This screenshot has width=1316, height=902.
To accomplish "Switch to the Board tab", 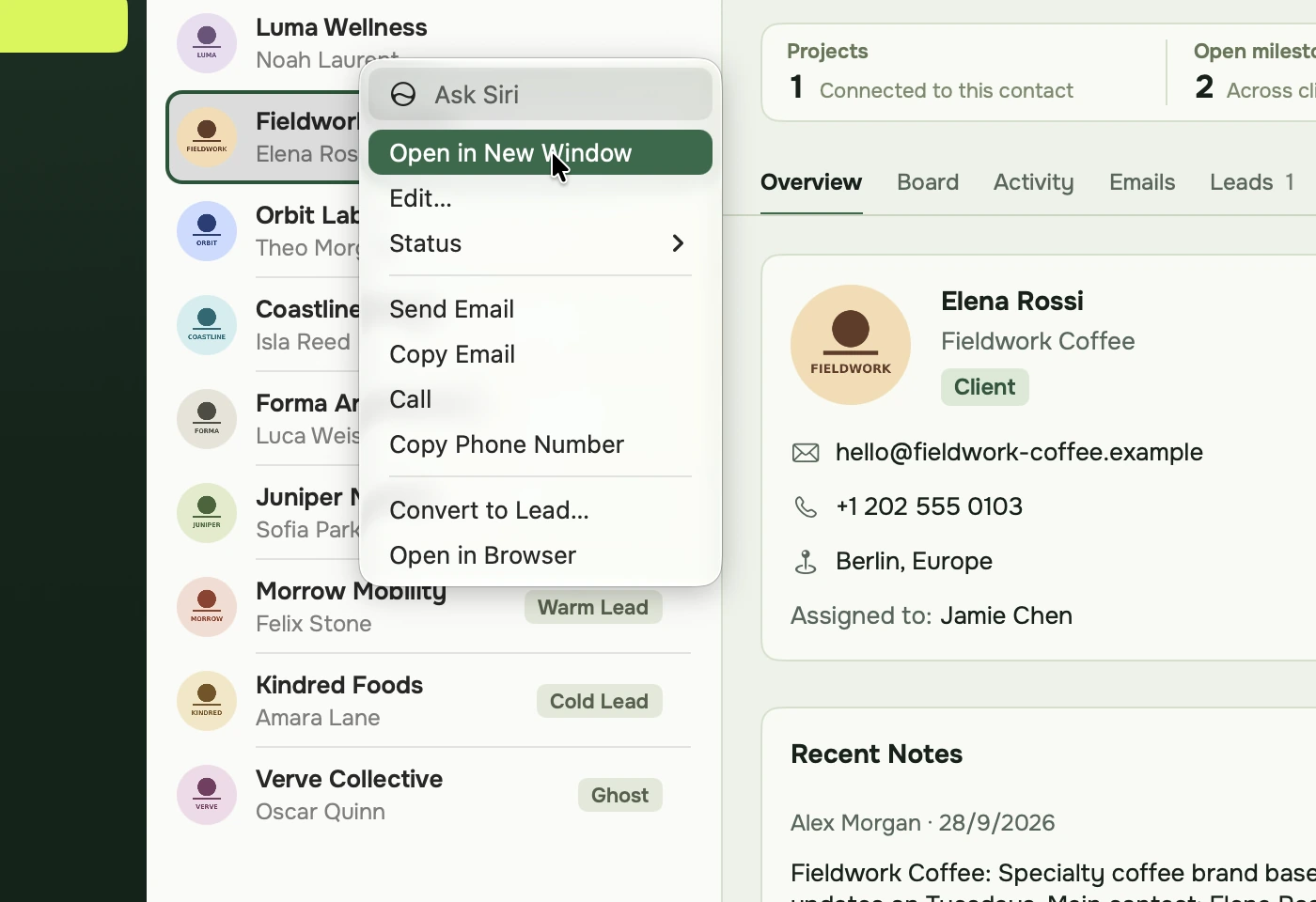I will (x=928, y=182).
